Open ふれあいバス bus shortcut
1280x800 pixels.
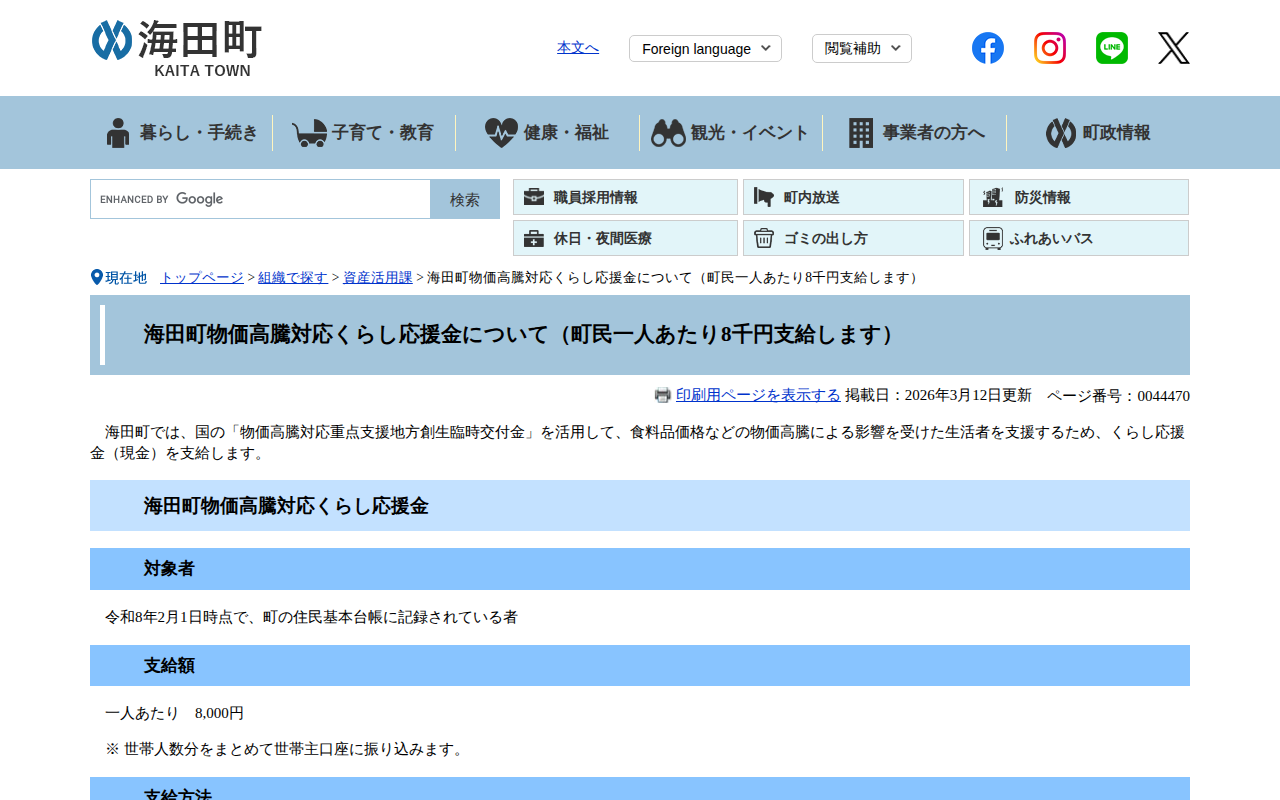tap(1078, 238)
